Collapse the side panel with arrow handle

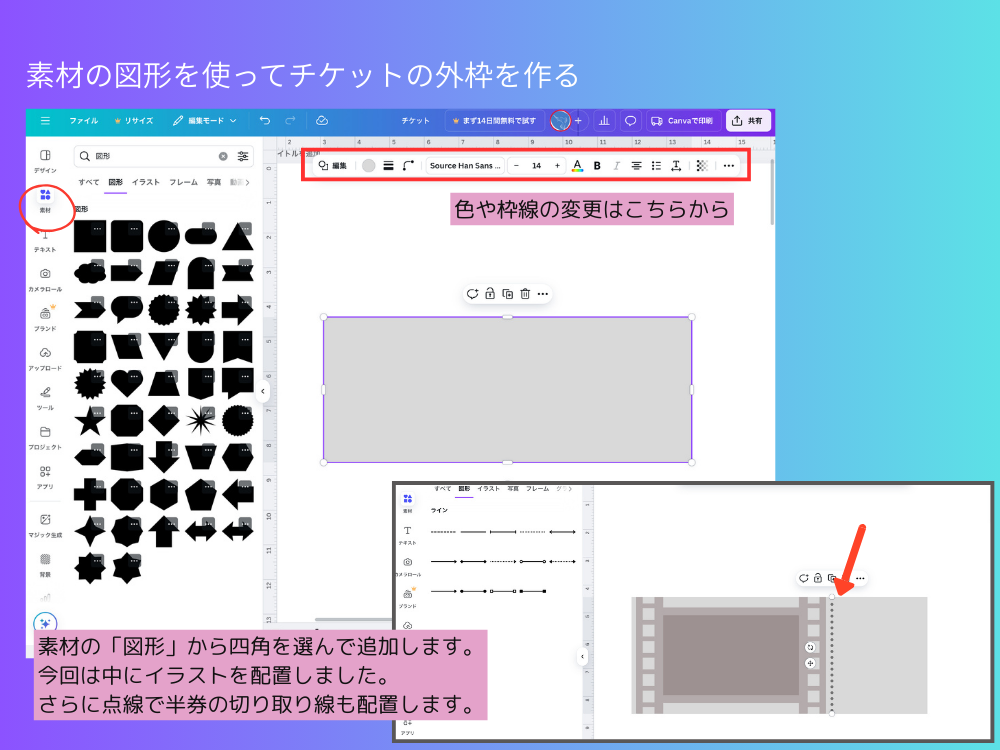tap(263, 391)
